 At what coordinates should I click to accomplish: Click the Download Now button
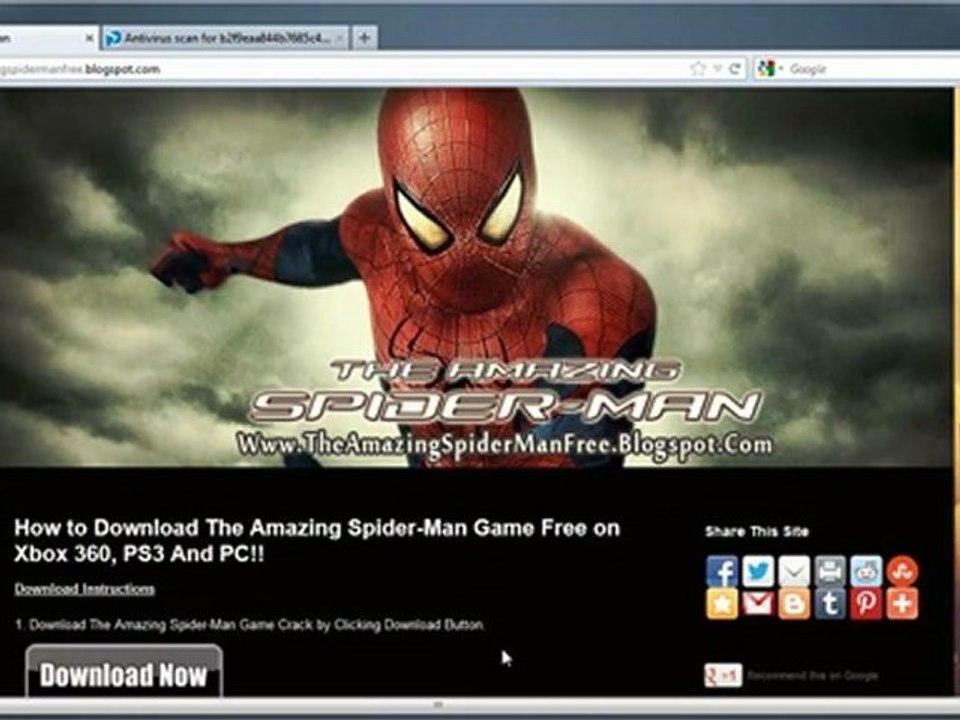124,672
